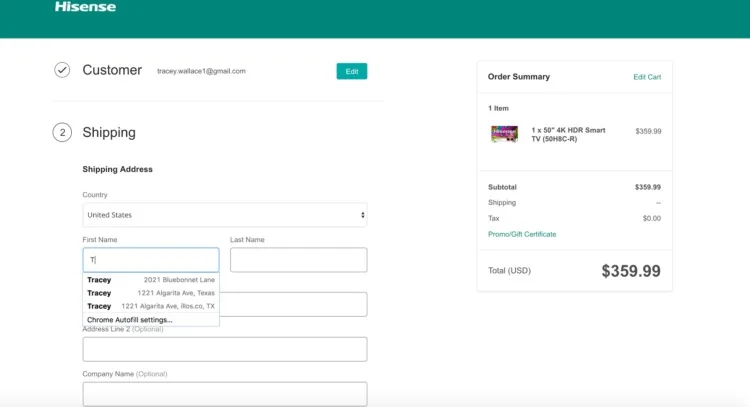
Task: Click the Shipping section heading
Action: point(109,132)
